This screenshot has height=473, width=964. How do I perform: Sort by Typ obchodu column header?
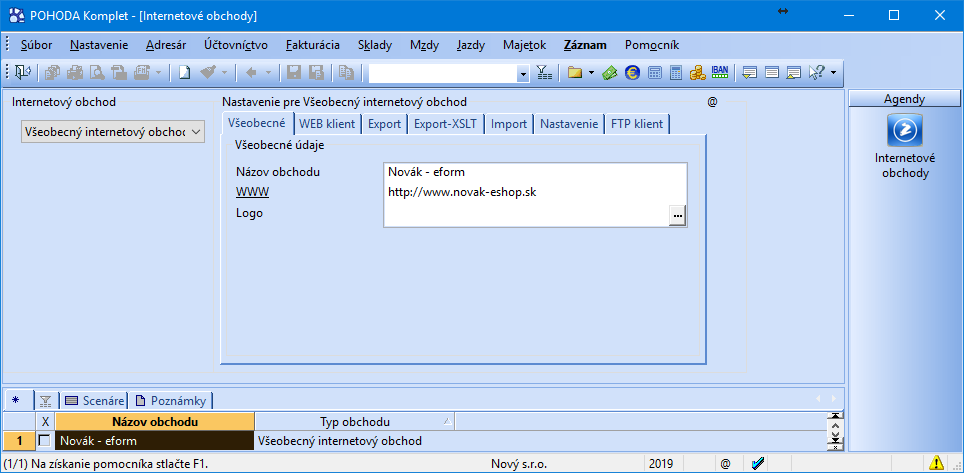pos(355,422)
